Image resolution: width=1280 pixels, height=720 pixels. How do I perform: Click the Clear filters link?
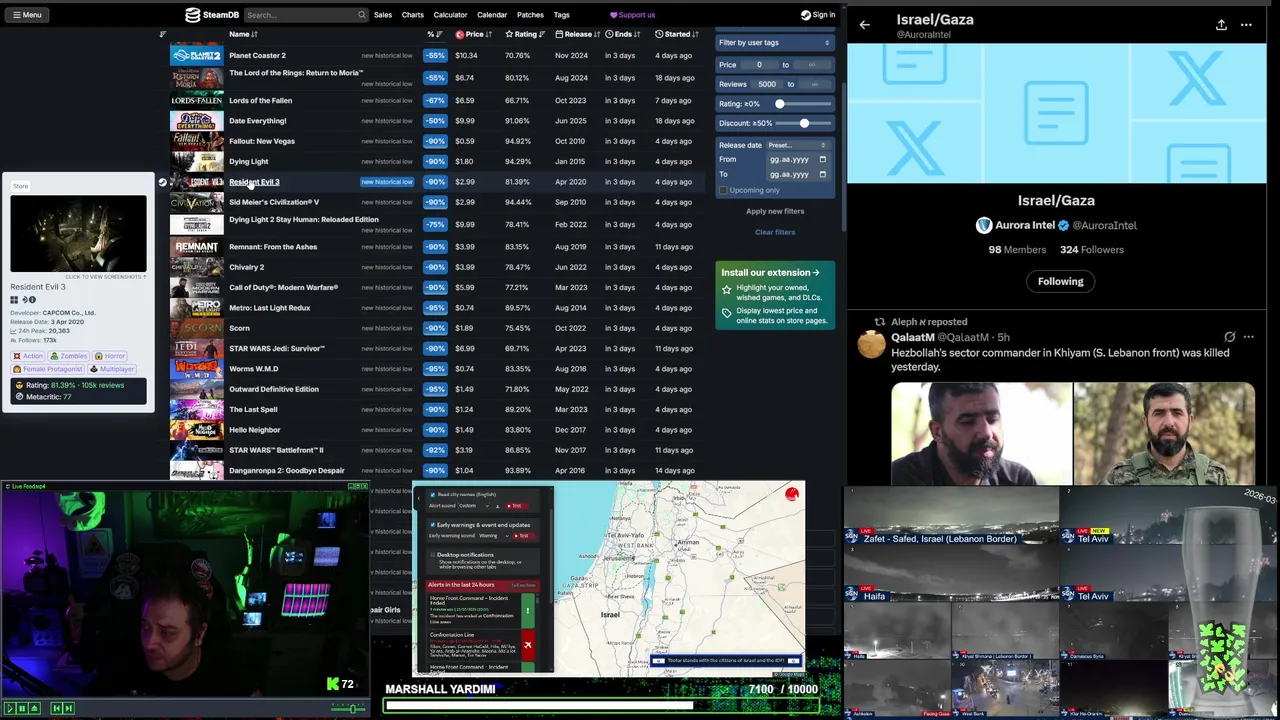775,232
